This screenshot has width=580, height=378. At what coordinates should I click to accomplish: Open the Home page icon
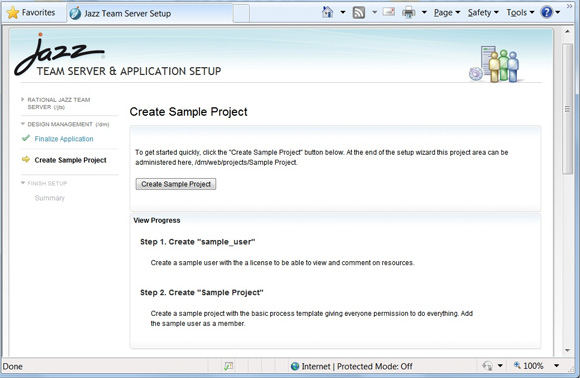point(327,12)
